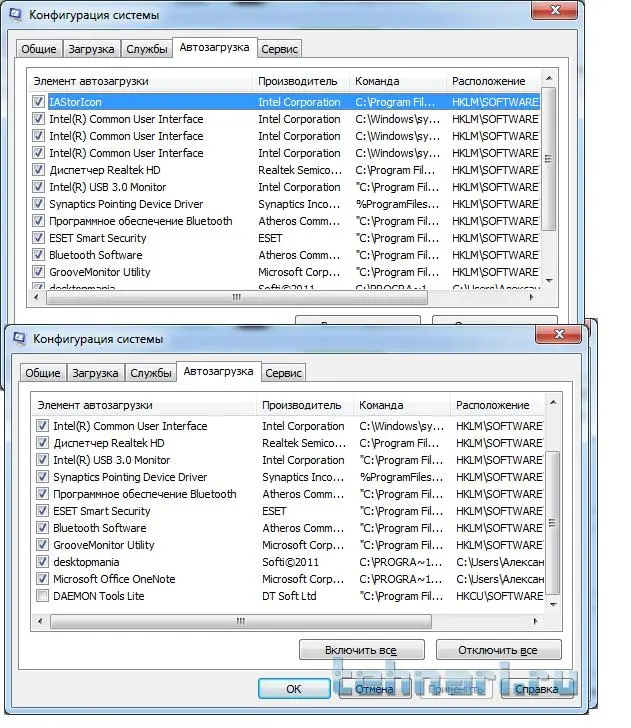This screenshot has width=631, height=728.
Task: Click scroll left arrow in the upper window's list
Action: tap(36, 297)
